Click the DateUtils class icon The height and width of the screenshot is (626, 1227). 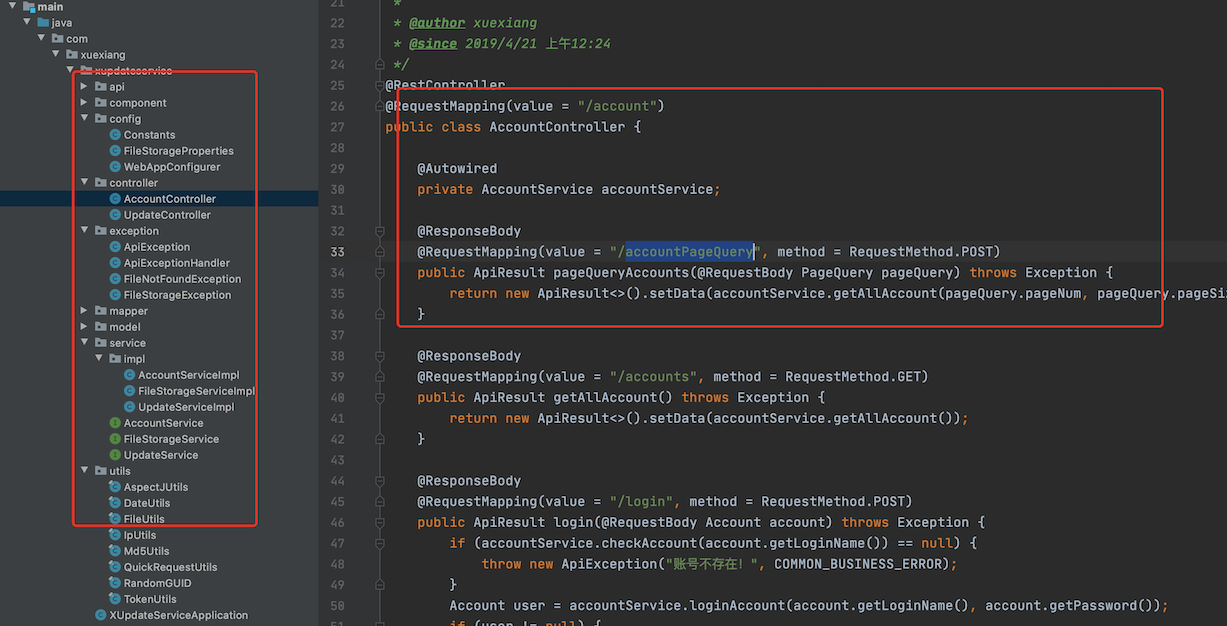pos(115,503)
